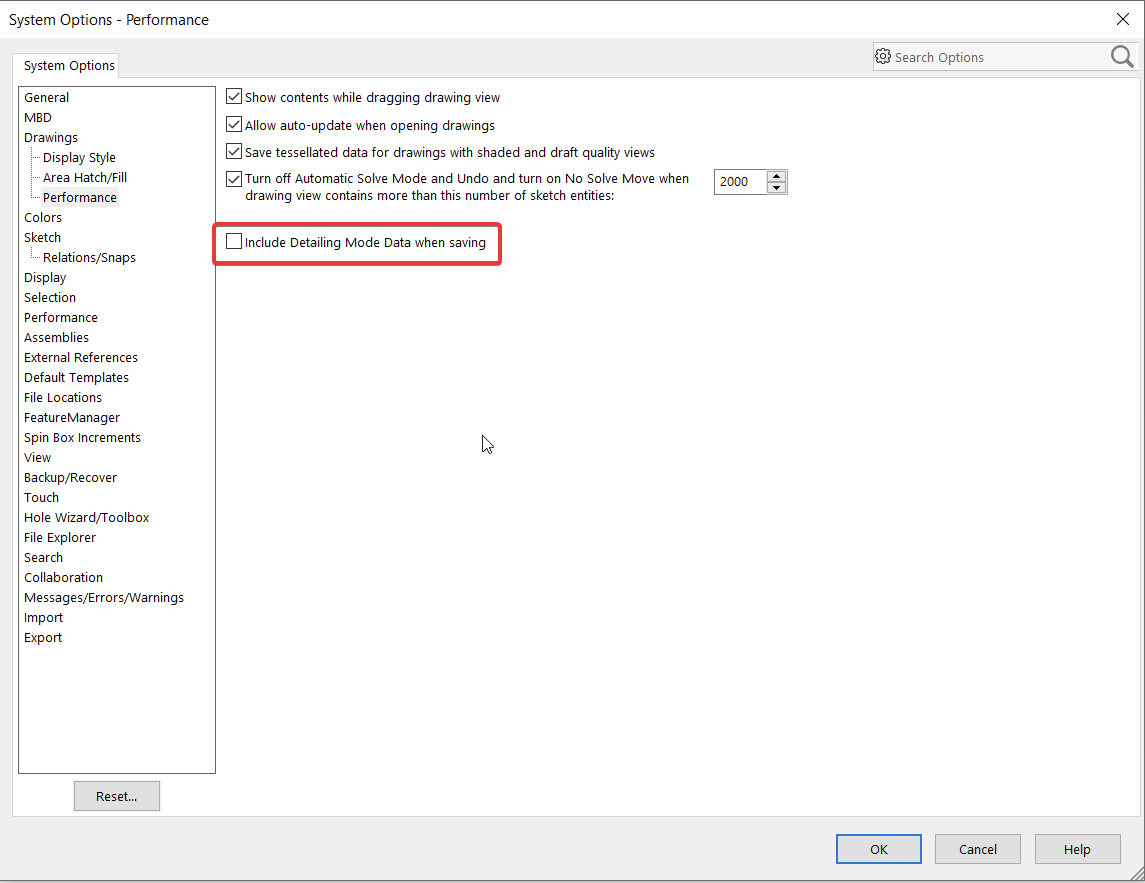1145x883 pixels.
Task: Select Display Style under Drawings
Action: 79,157
